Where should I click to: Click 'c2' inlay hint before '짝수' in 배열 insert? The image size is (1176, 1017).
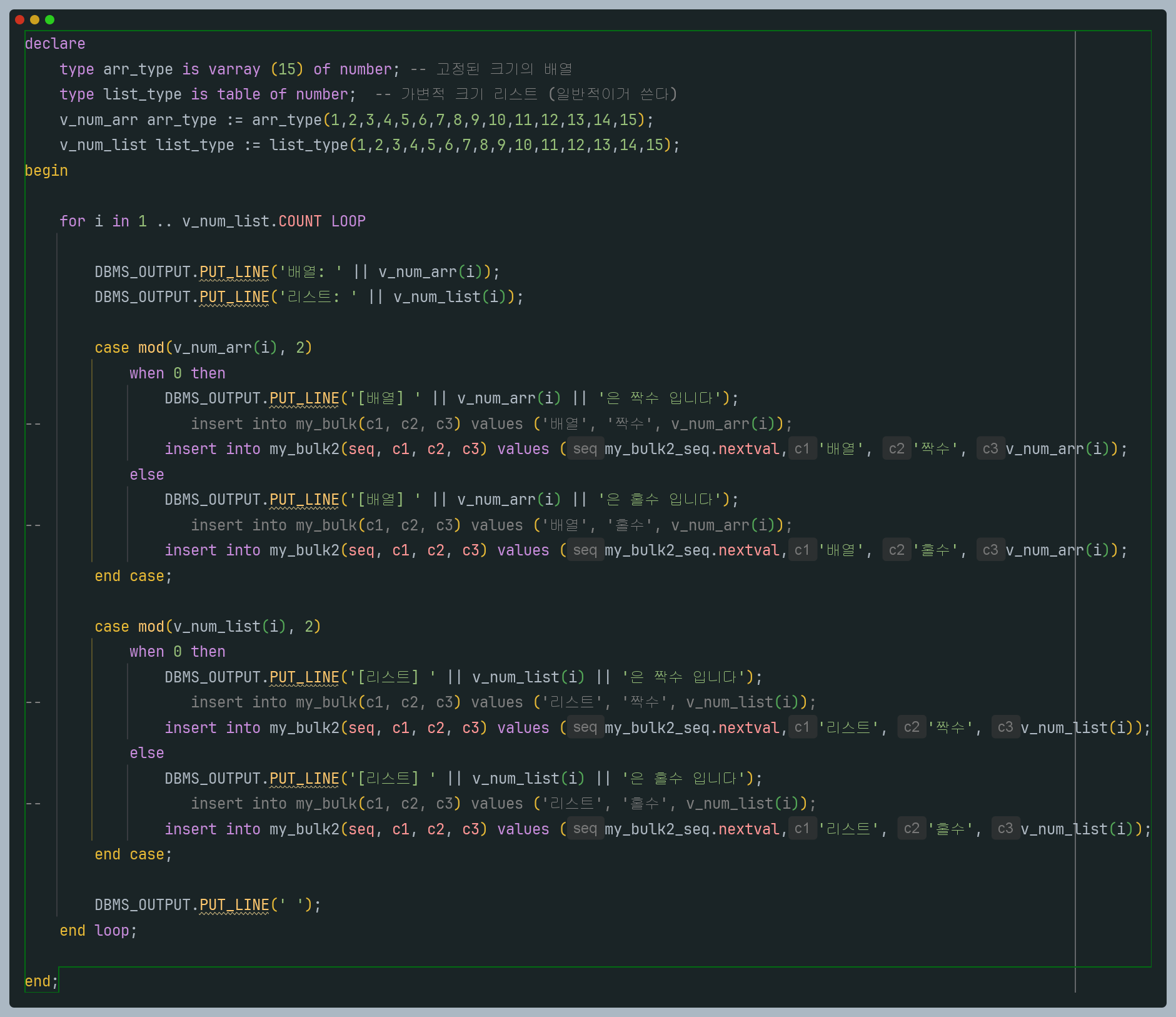[x=897, y=449]
